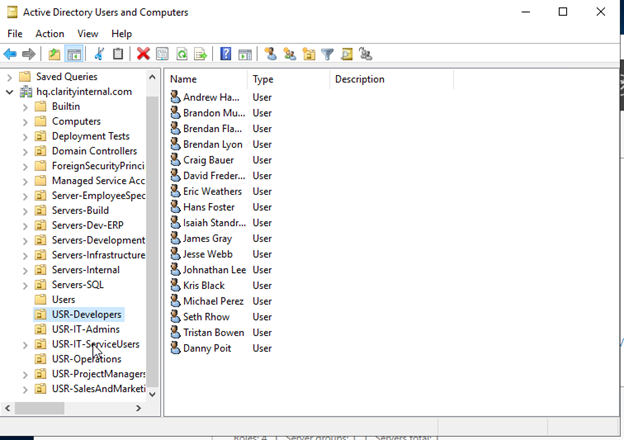Expand the Deployment Tests OU
This screenshot has height=440, width=624.
[x=25, y=137]
